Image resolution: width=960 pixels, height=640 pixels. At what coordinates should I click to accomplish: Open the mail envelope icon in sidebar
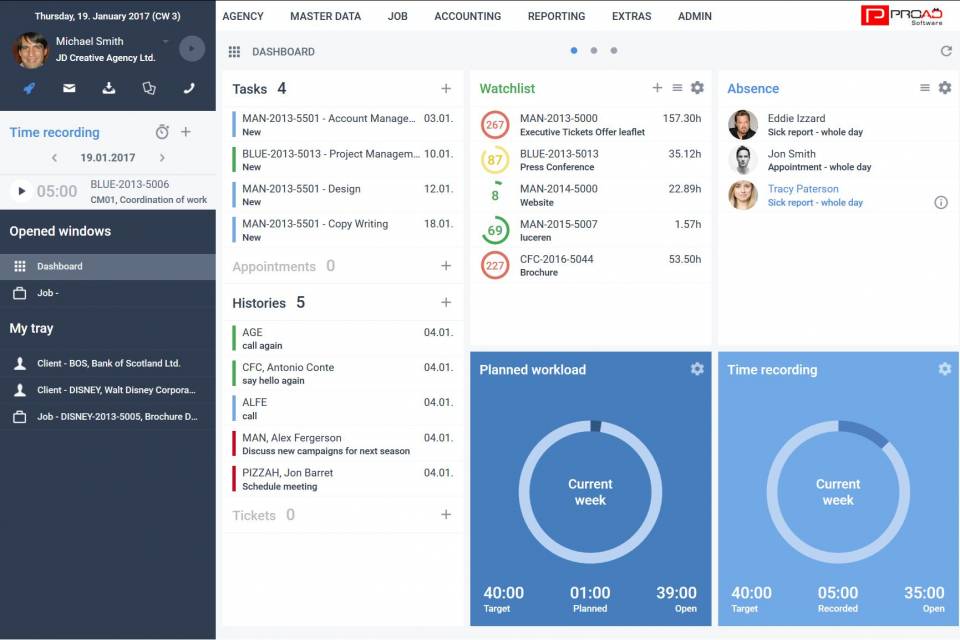point(69,88)
